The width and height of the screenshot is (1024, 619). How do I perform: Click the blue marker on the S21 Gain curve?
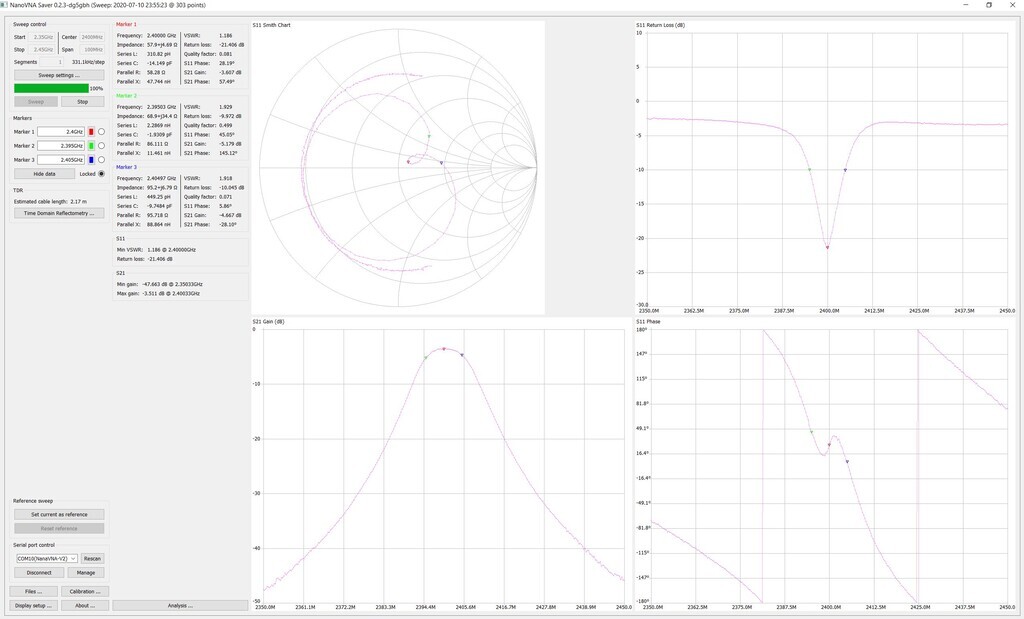[462, 355]
